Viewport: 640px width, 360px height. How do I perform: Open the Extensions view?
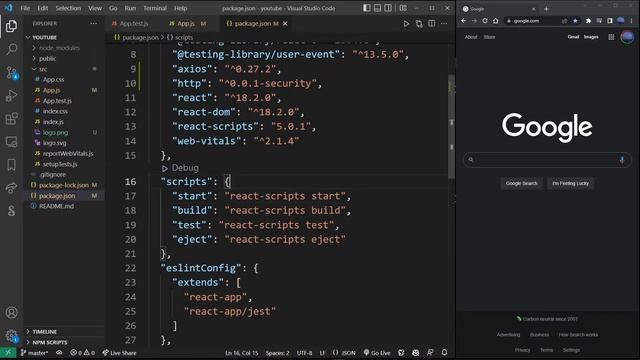11,119
